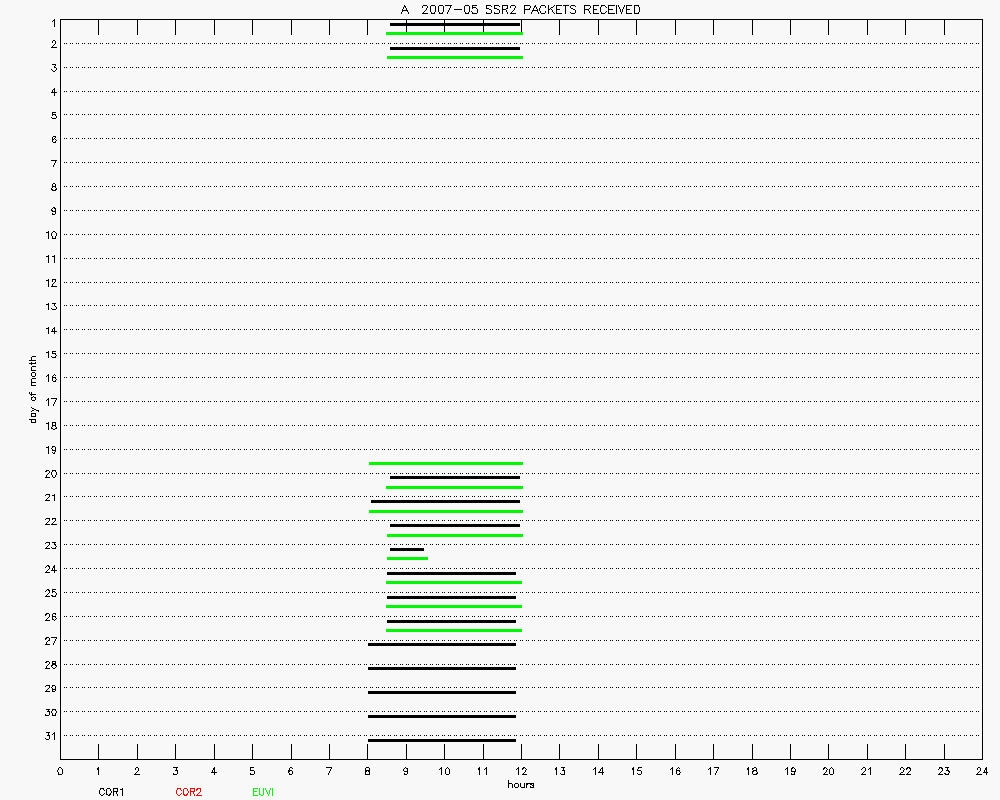Select the black bar for day 27
The width and height of the screenshot is (1000, 800).
[x=442, y=644]
